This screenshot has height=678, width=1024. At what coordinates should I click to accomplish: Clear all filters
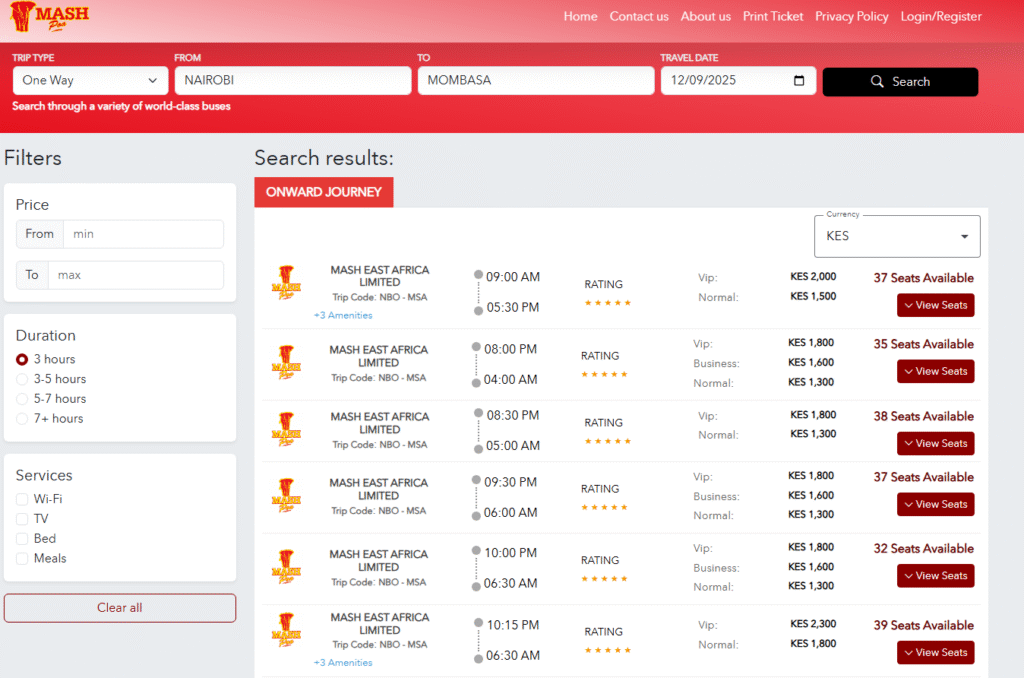tap(120, 607)
